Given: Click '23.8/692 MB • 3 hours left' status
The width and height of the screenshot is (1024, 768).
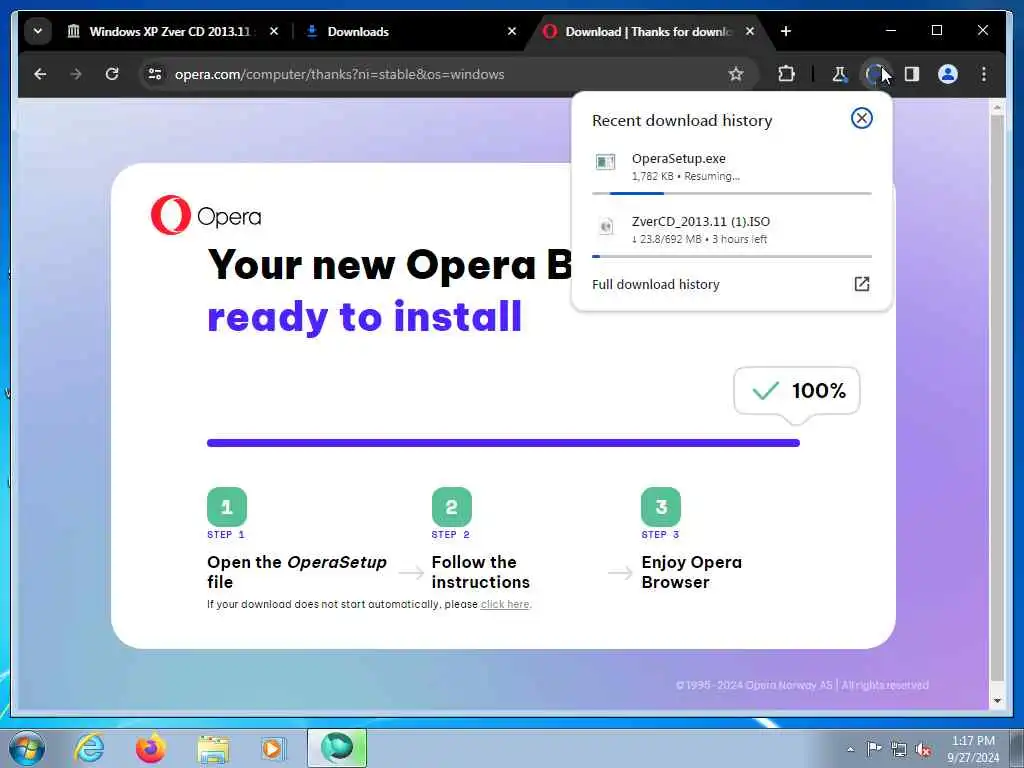Looking at the screenshot, I should [699, 239].
